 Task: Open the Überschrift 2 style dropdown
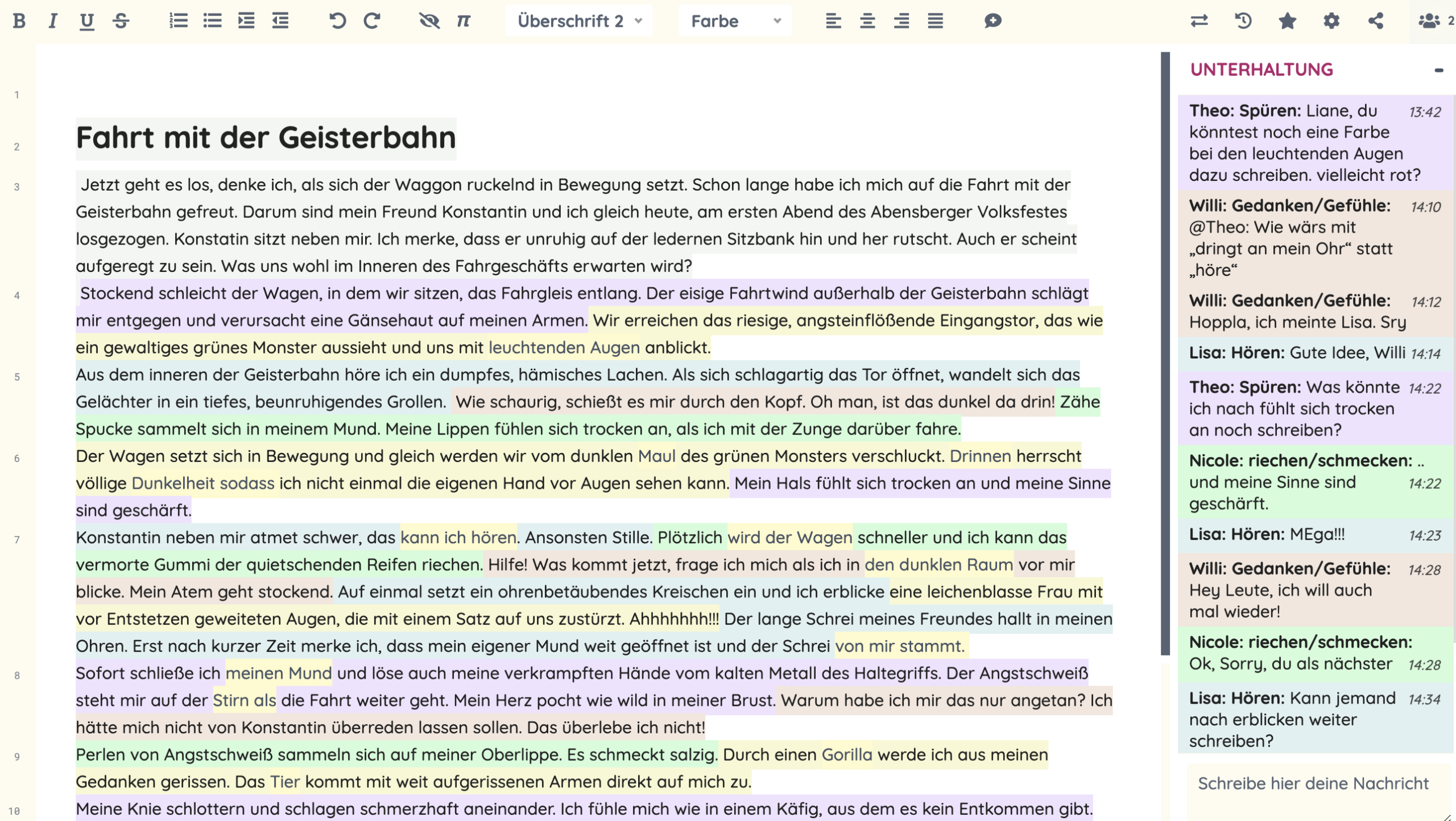[x=579, y=21]
